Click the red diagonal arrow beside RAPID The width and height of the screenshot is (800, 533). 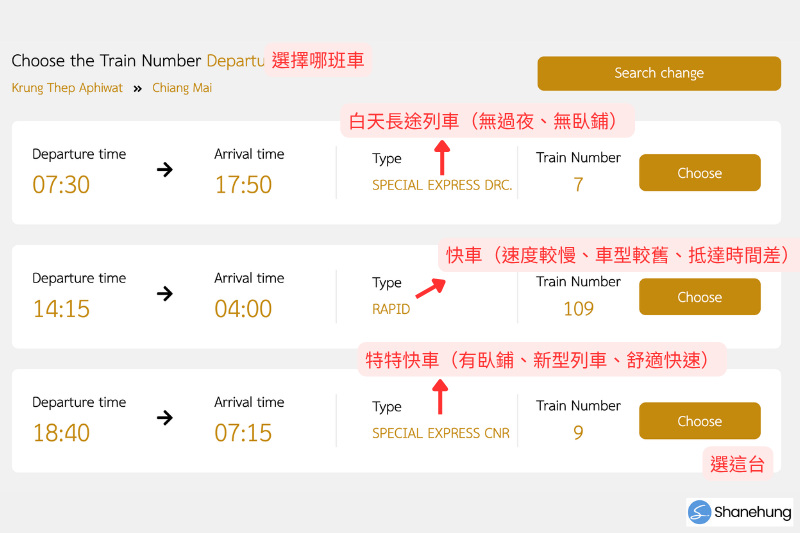[431, 288]
